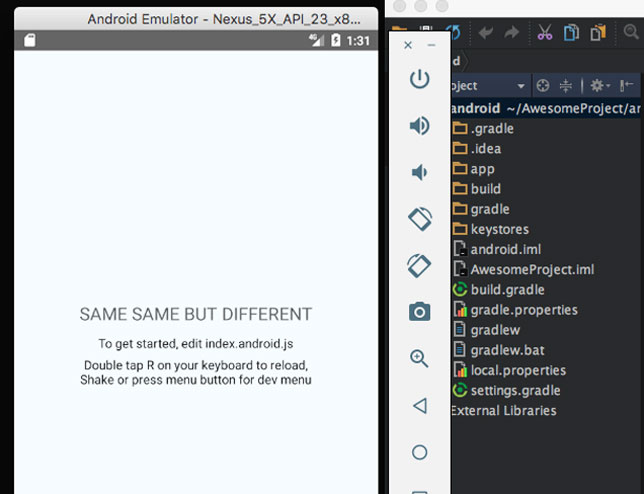Close the emulator control sidebar with X
This screenshot has height=494, width=644.
[x=408, y=45]
